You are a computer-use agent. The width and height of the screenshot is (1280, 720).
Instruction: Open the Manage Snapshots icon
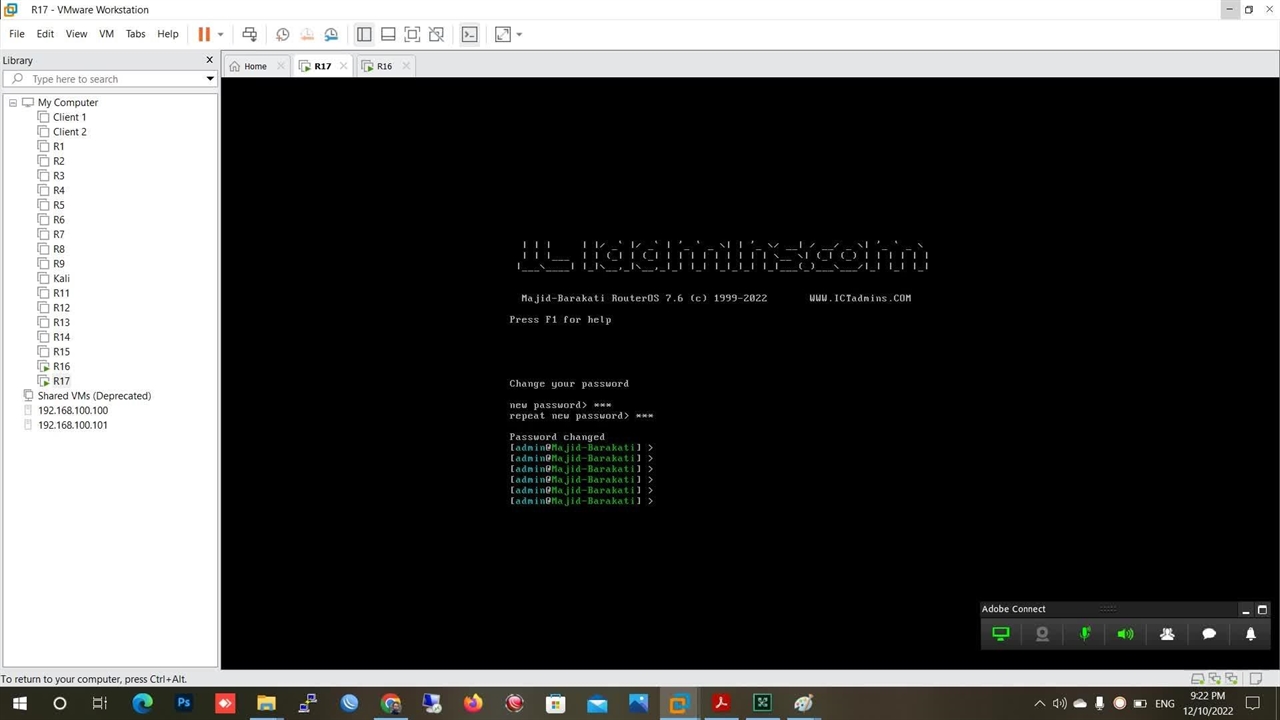(331, 34)
